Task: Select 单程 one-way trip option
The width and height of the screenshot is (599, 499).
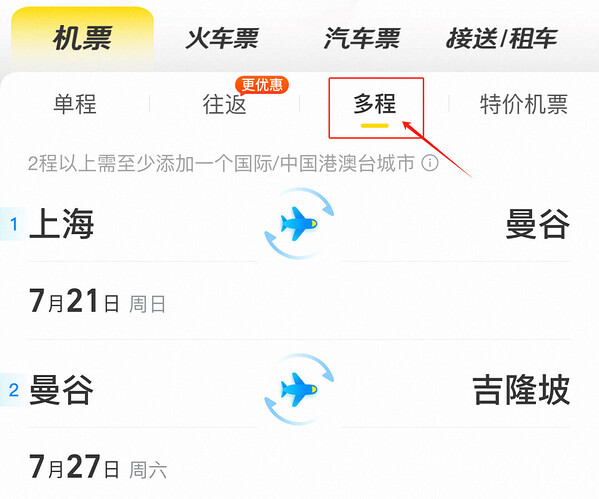Action: (x=75, y=104)
